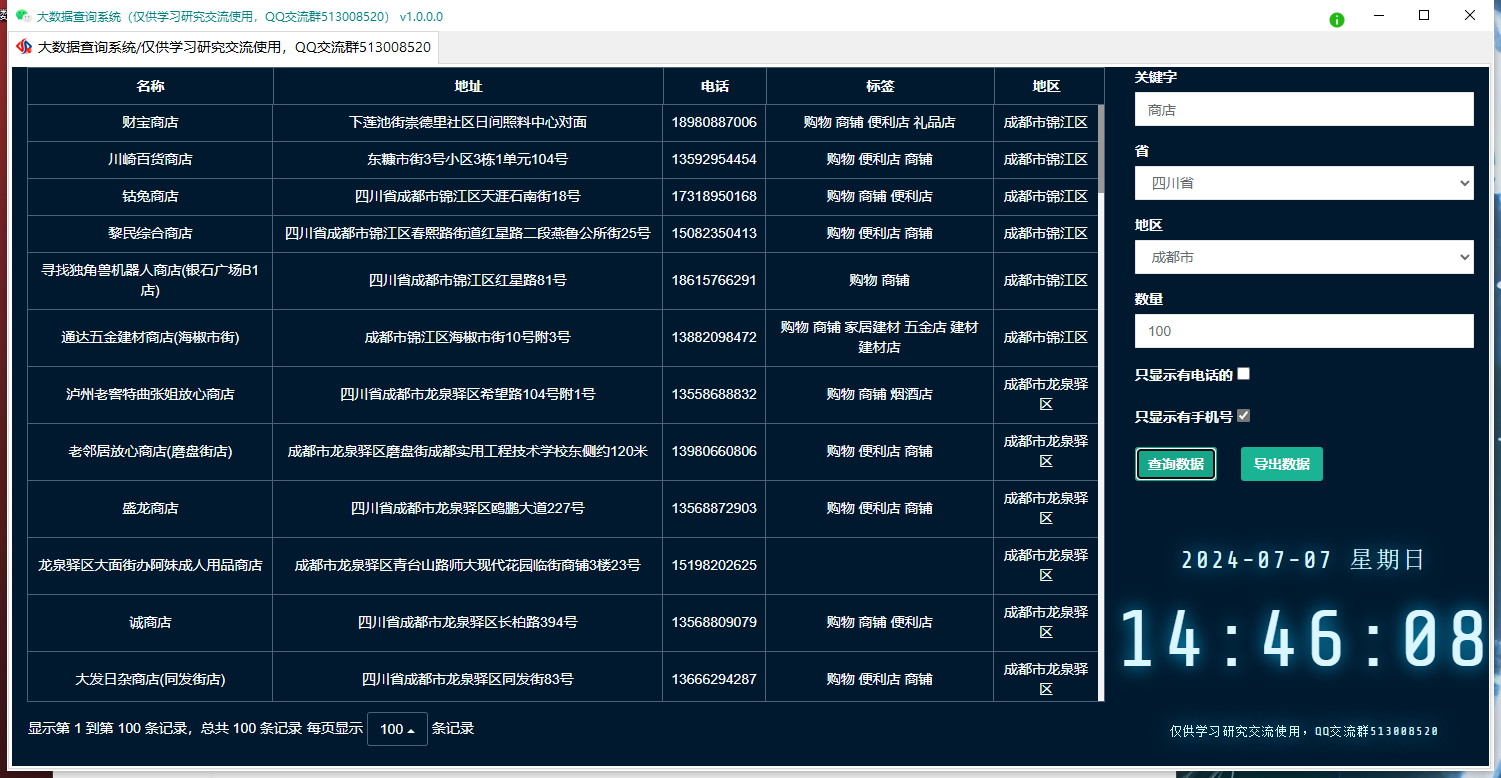This screenshot has width=1501, height=778.
Task: Minimize the application window
Action: [x=1378, y=16]
